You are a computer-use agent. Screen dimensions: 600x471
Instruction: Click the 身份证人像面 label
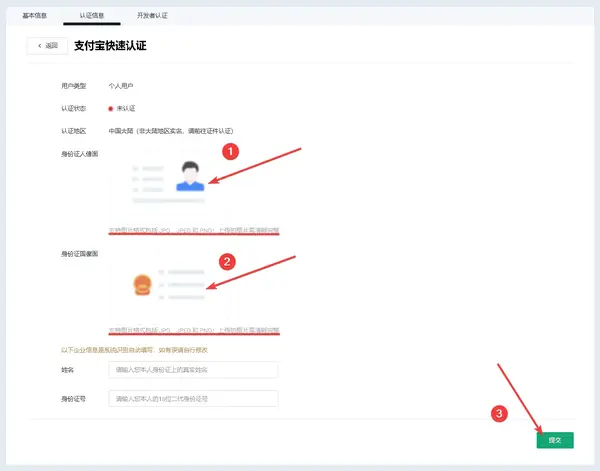coord(80,154)
